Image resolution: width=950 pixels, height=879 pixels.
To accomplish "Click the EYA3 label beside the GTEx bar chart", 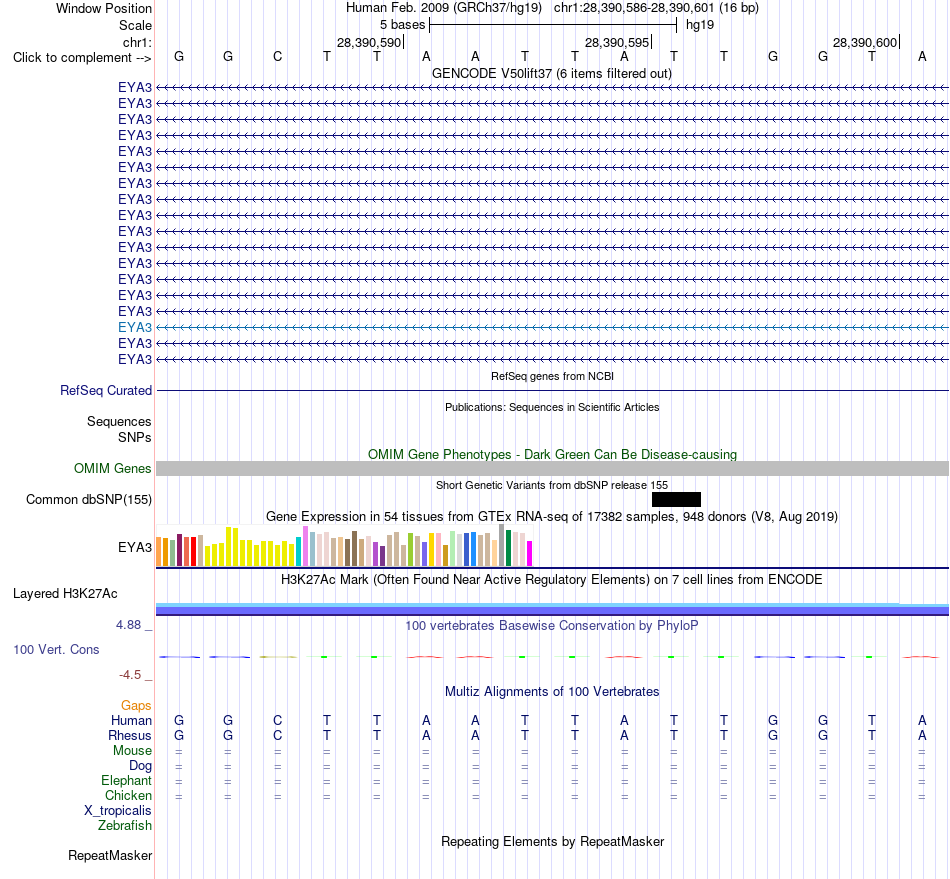I will click(135, 547).
